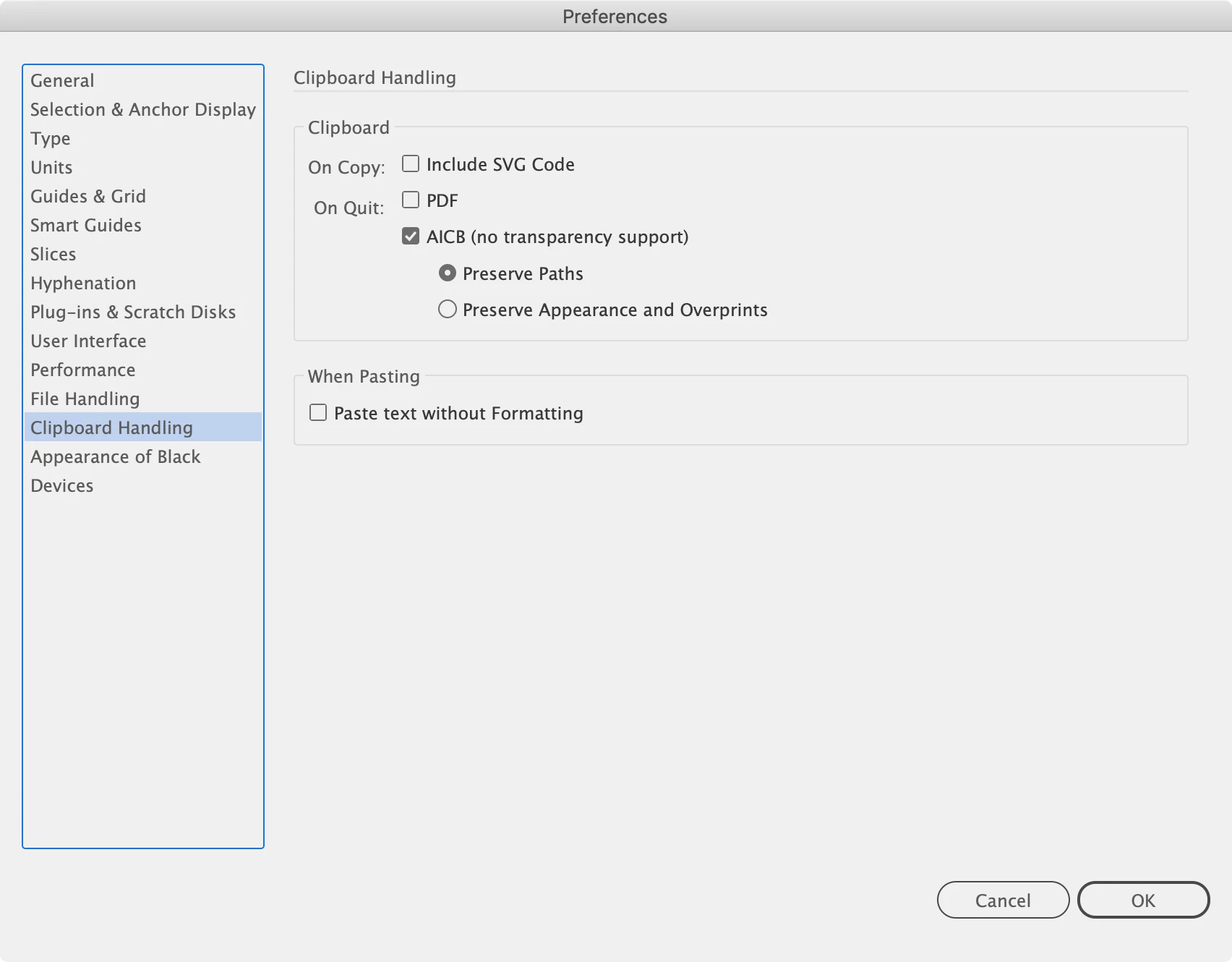This screenshot has height=962, width=1232.
Task: Select Clipboard Handling in the category list
Action: point(143,427)
